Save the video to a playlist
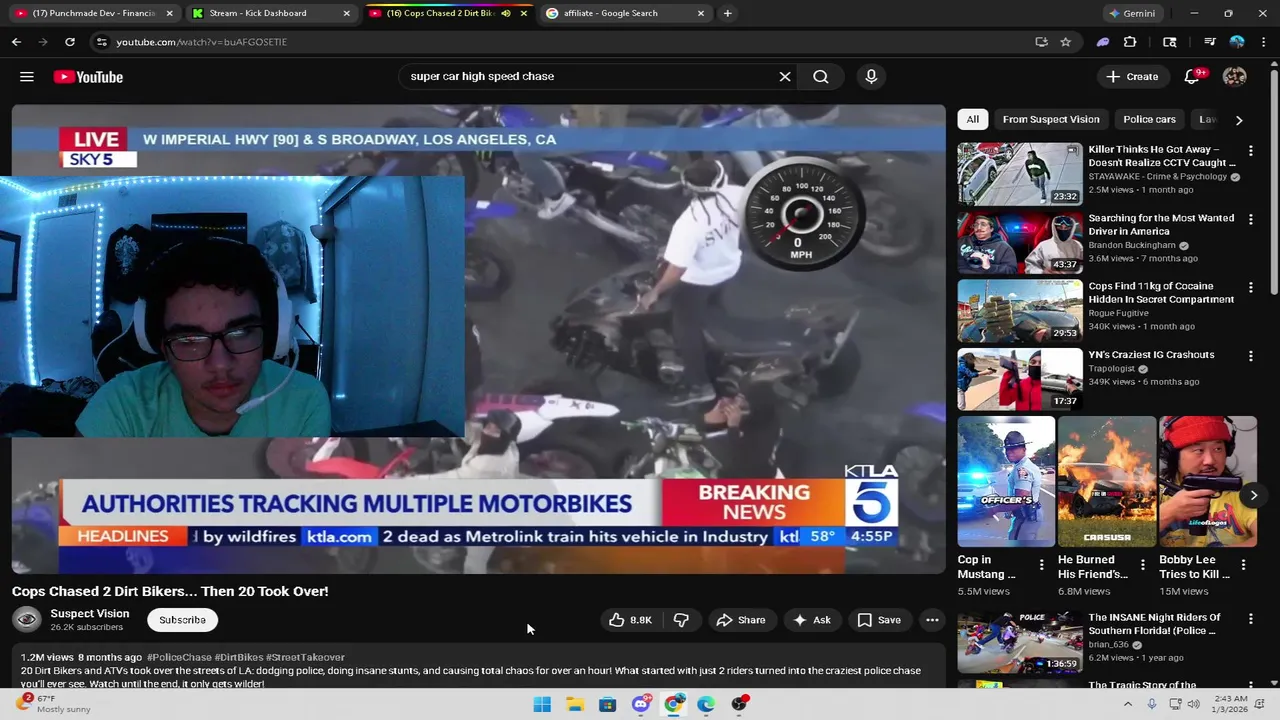The image size is (1280, 720). pos(879,620)
